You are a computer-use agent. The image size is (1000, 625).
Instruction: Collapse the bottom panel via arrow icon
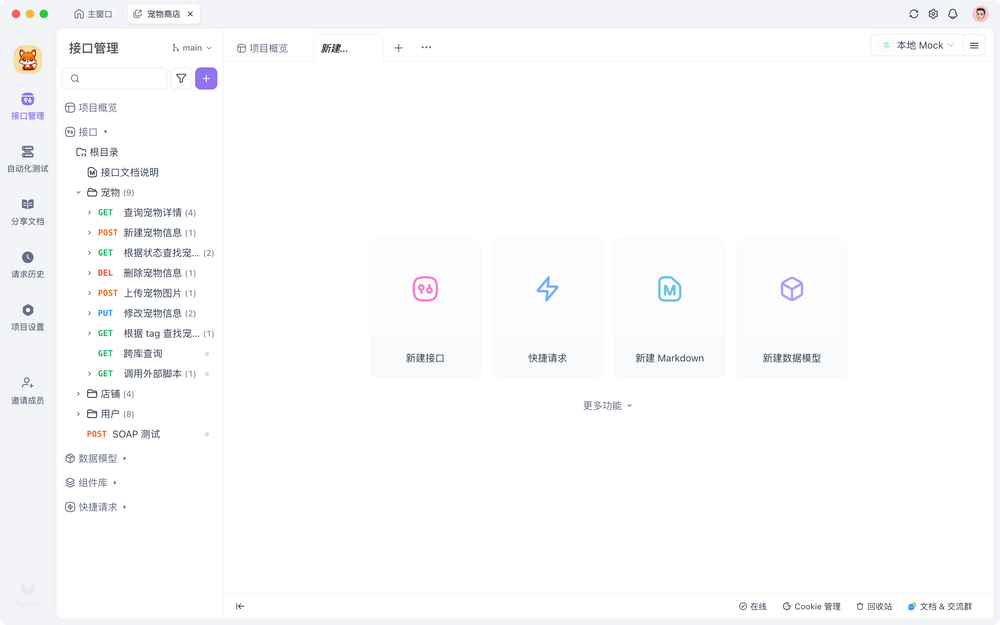click(239, 606)
